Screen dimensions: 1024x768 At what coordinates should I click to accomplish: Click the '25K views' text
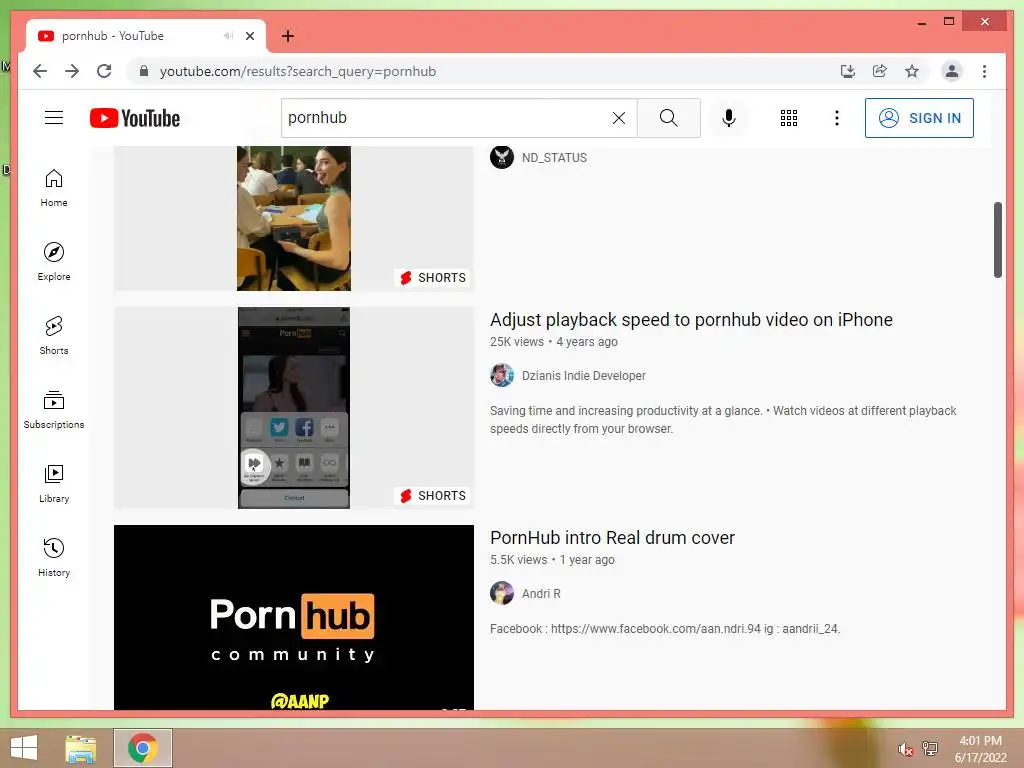coord(517,342)
